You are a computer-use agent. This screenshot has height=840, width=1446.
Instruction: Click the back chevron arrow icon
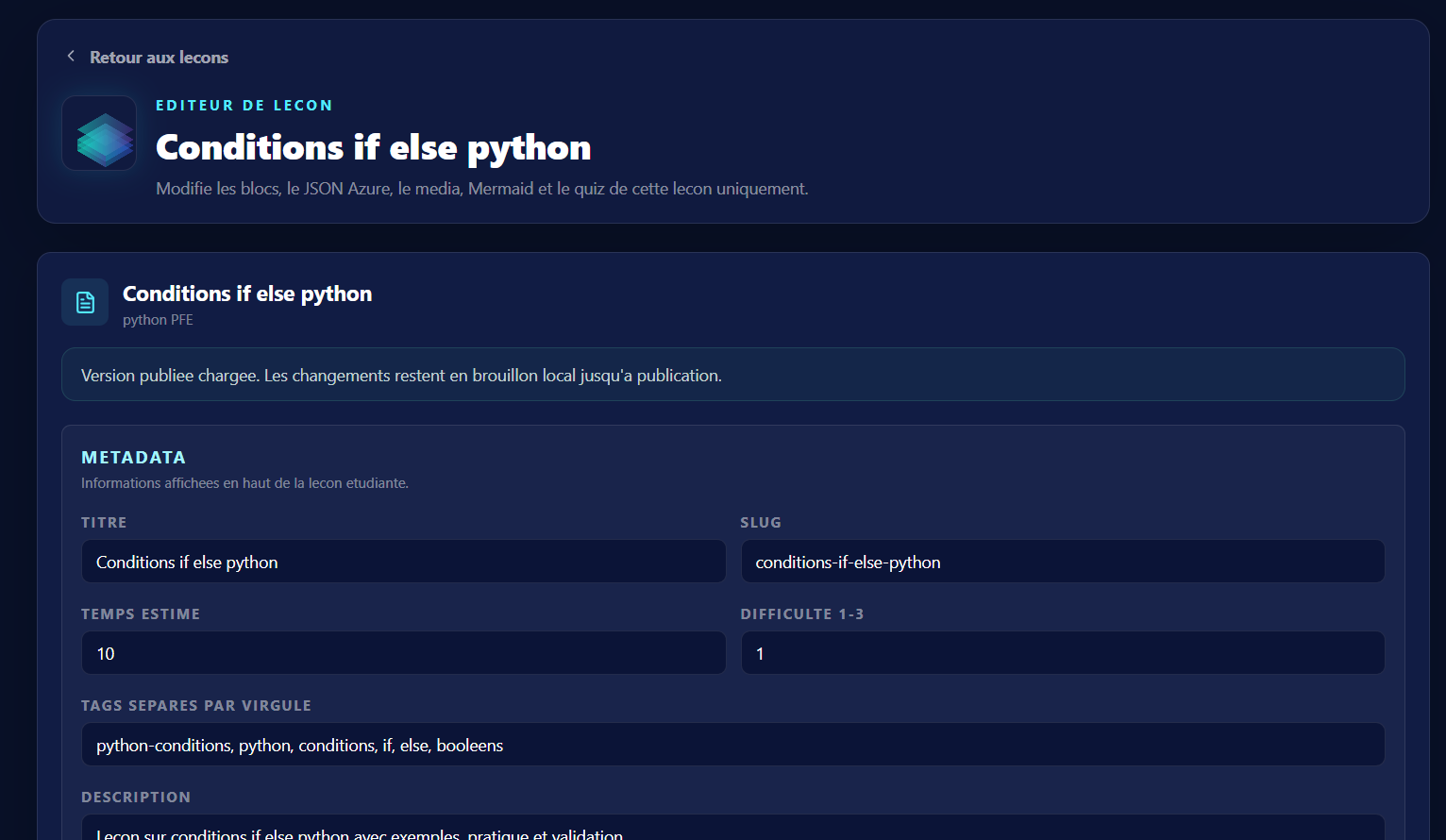[x=71, y=57]
